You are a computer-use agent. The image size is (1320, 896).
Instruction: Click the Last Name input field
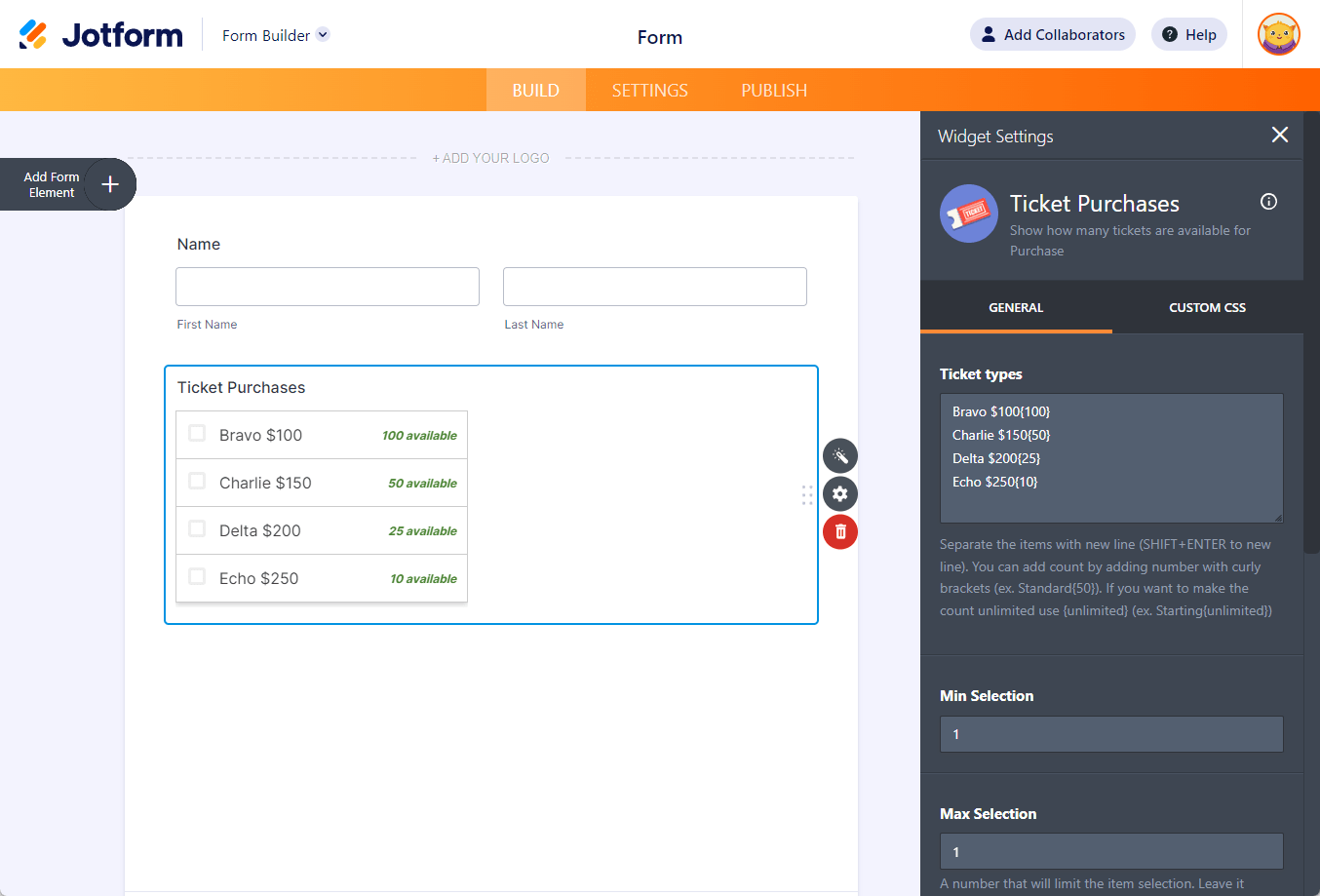655,287
